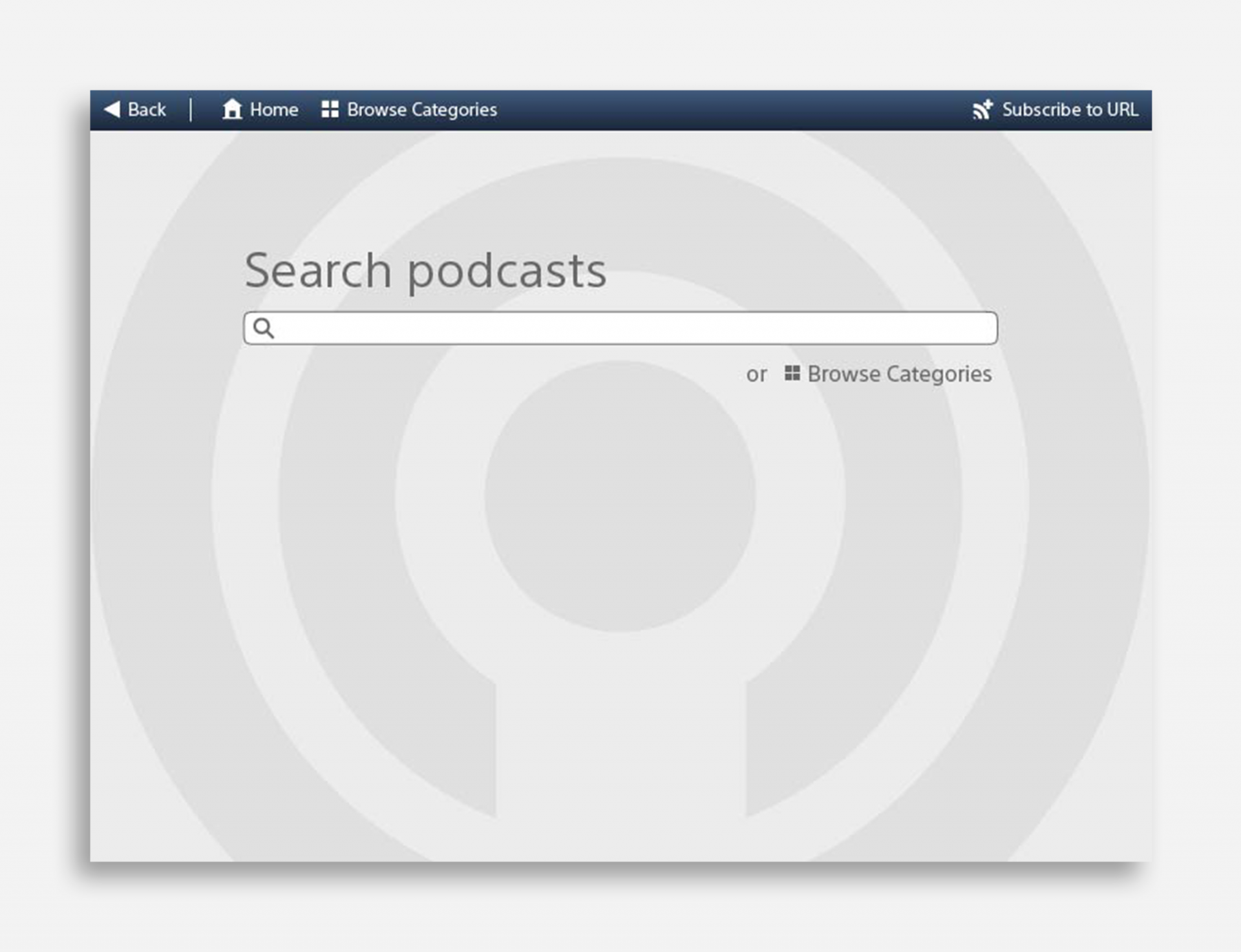Click the Home house icon

[231, 109]
